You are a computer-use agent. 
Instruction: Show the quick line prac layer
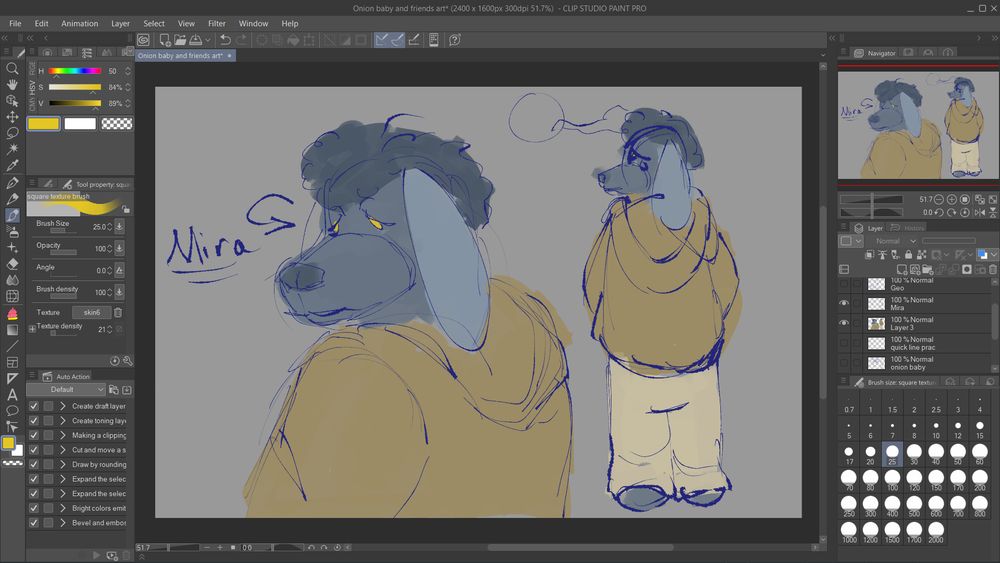coord(844,343)
